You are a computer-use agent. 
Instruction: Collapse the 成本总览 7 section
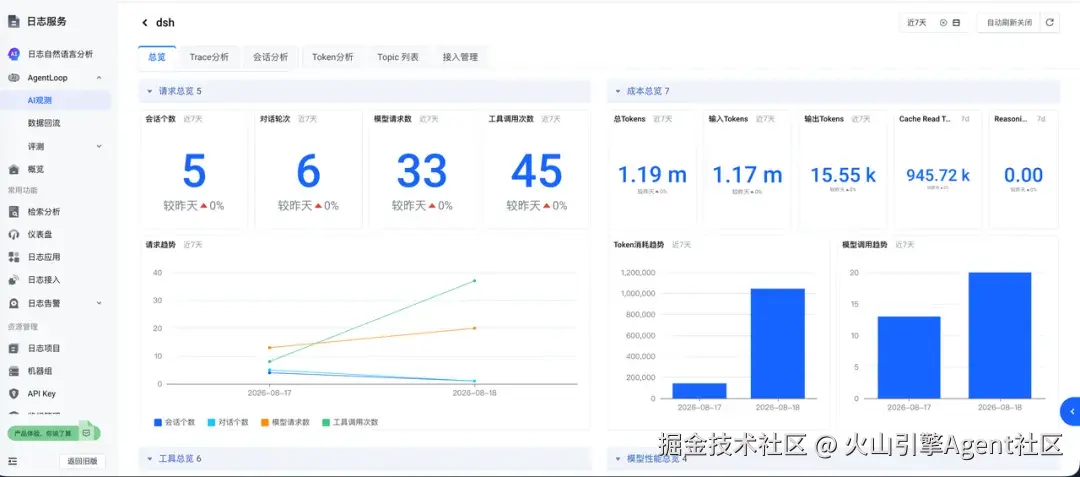coord(617,91)
